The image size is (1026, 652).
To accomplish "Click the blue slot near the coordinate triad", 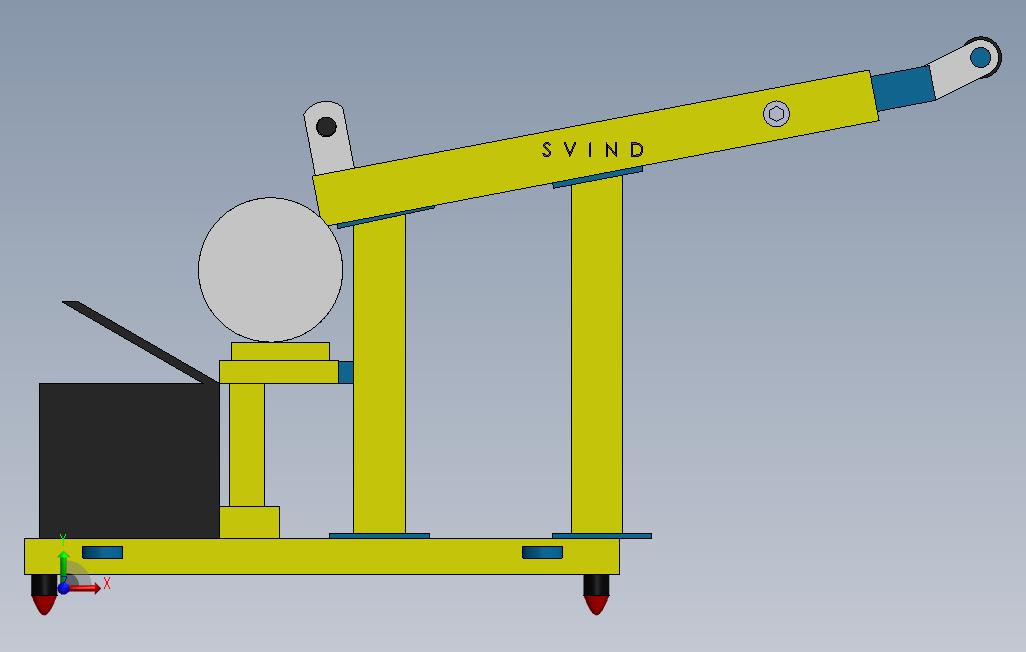I will [x=103, y=552].
